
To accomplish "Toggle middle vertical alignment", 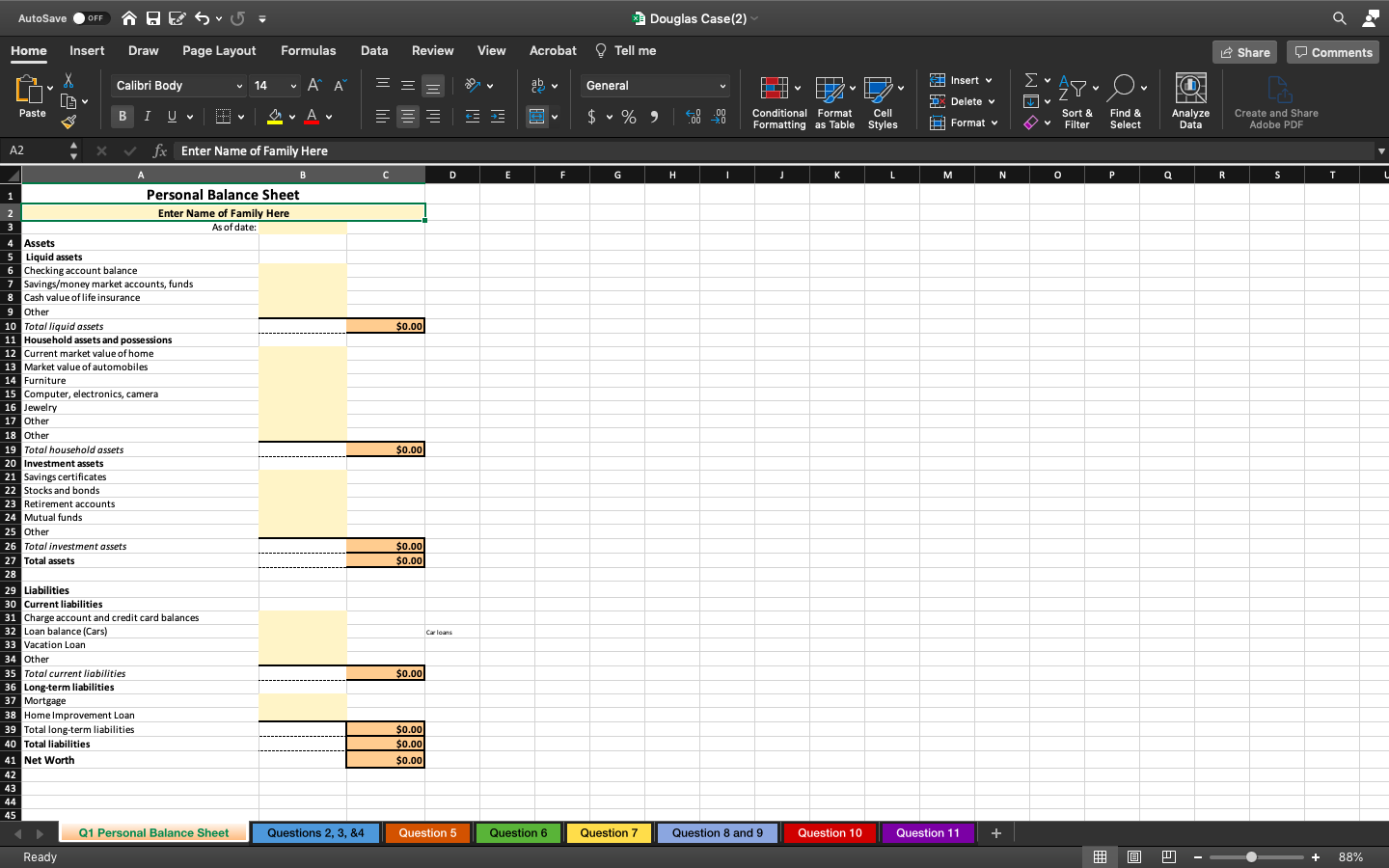I will pyautogui.click(x=408, y=86).
